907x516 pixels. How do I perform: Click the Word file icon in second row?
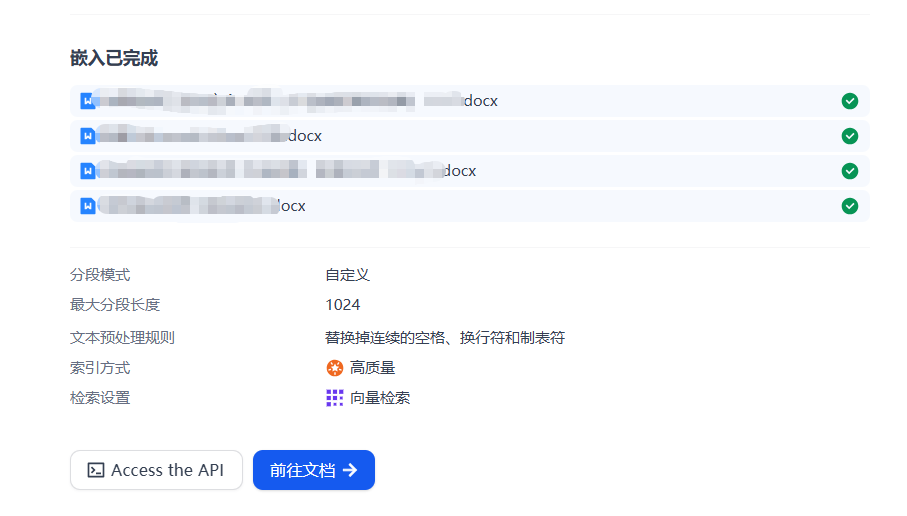point(88,136)
